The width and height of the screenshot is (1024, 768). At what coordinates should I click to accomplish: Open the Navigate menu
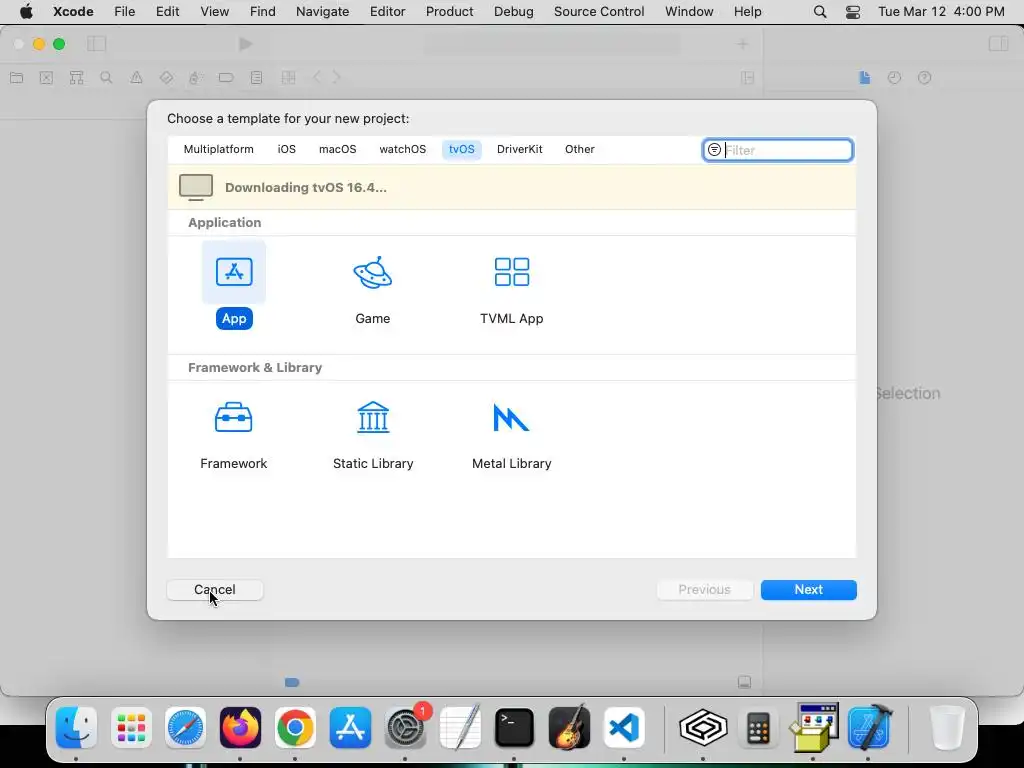pyautogui.click(x=323, y=12)
